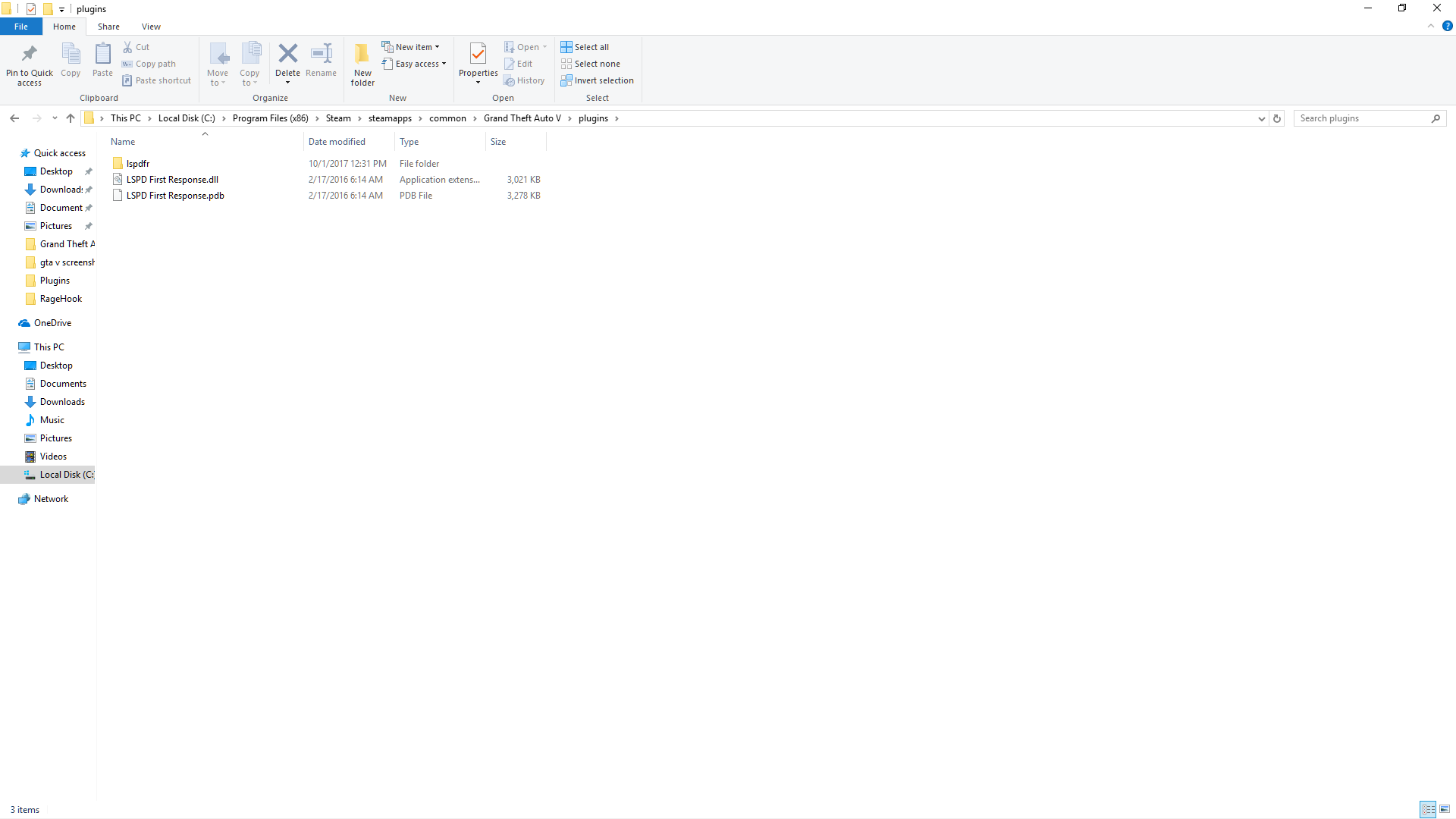Refresh the current folder view
The width and height of the screenshot is (1456, 819).
point(1277,118)
